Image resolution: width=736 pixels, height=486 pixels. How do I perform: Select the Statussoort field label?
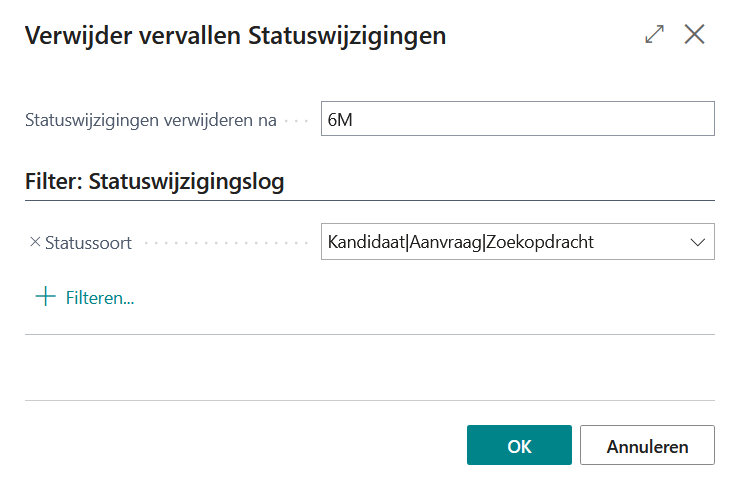[88, 243]
